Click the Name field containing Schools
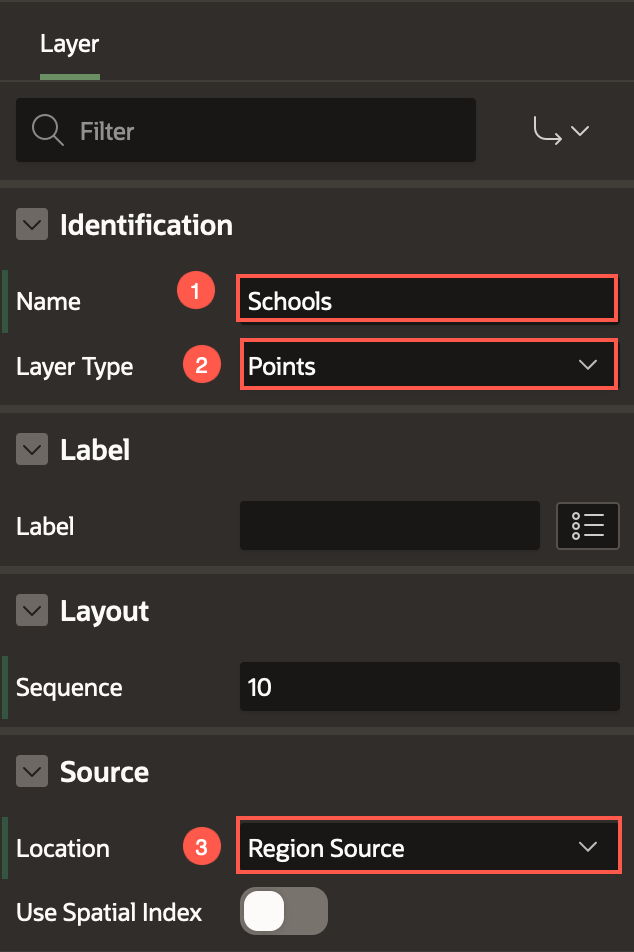 tap(427, 300)
